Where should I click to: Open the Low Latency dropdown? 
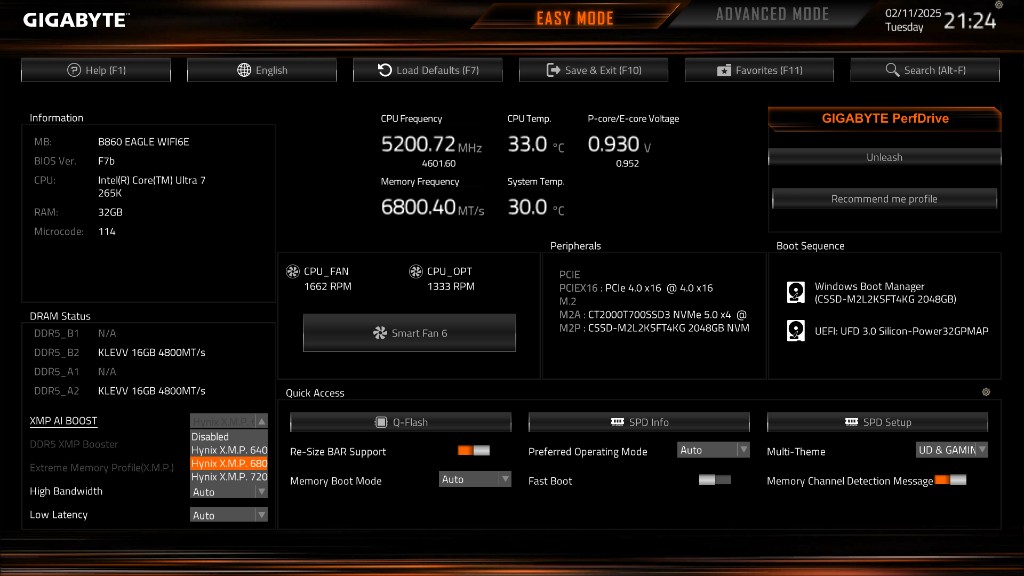229,515
